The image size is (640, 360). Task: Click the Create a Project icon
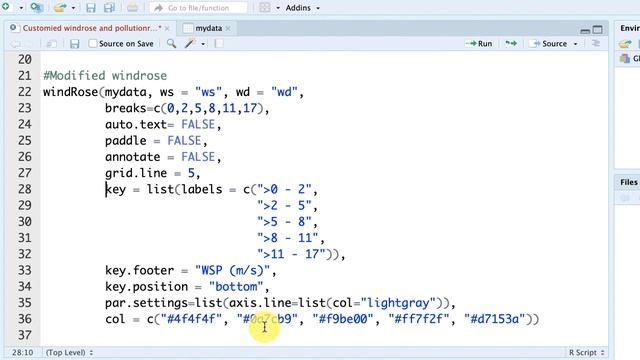tap(37, 7)
